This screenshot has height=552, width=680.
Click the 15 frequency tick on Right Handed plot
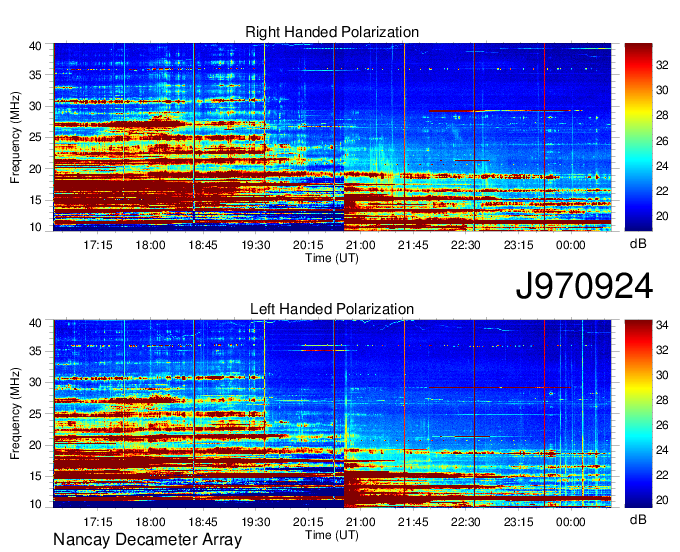35,200
